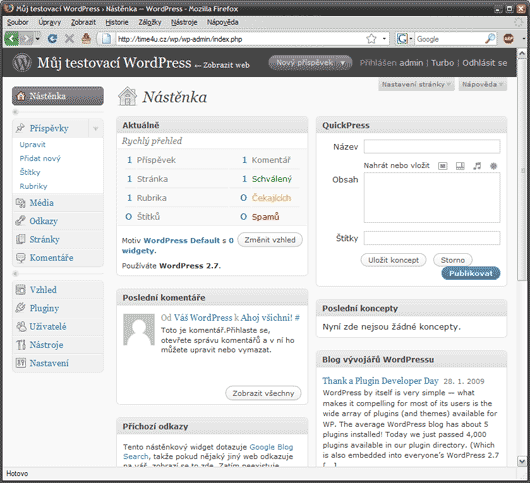Click the WordPress logo in the header

click(x=22, y=63)
